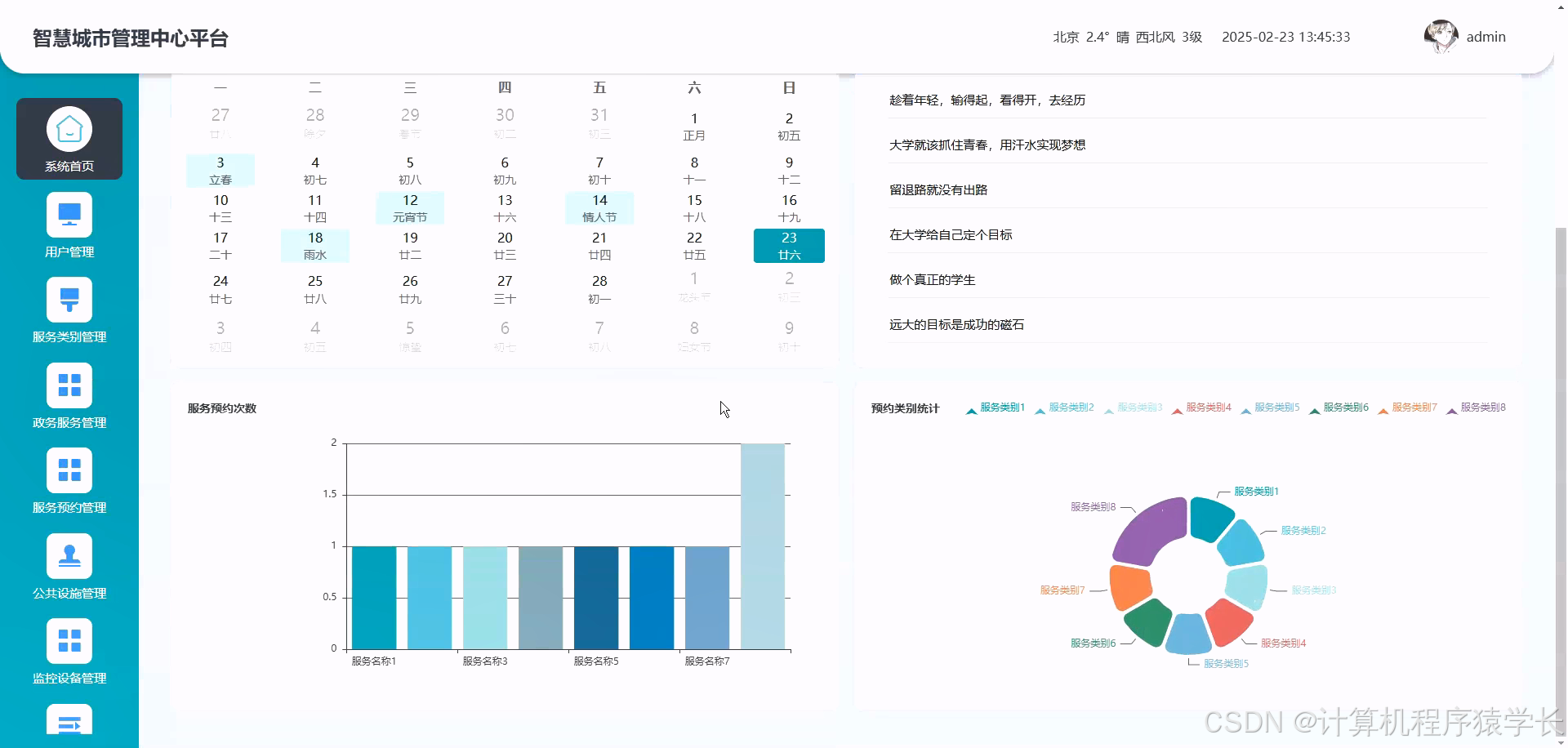Click the 服务名称3 axis label

[485, 661]
